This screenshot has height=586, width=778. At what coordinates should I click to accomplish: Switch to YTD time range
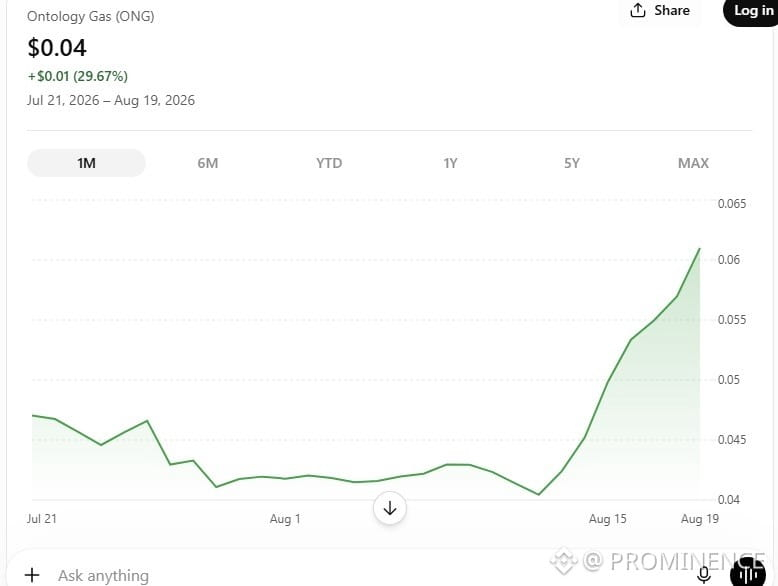point(329,163)
